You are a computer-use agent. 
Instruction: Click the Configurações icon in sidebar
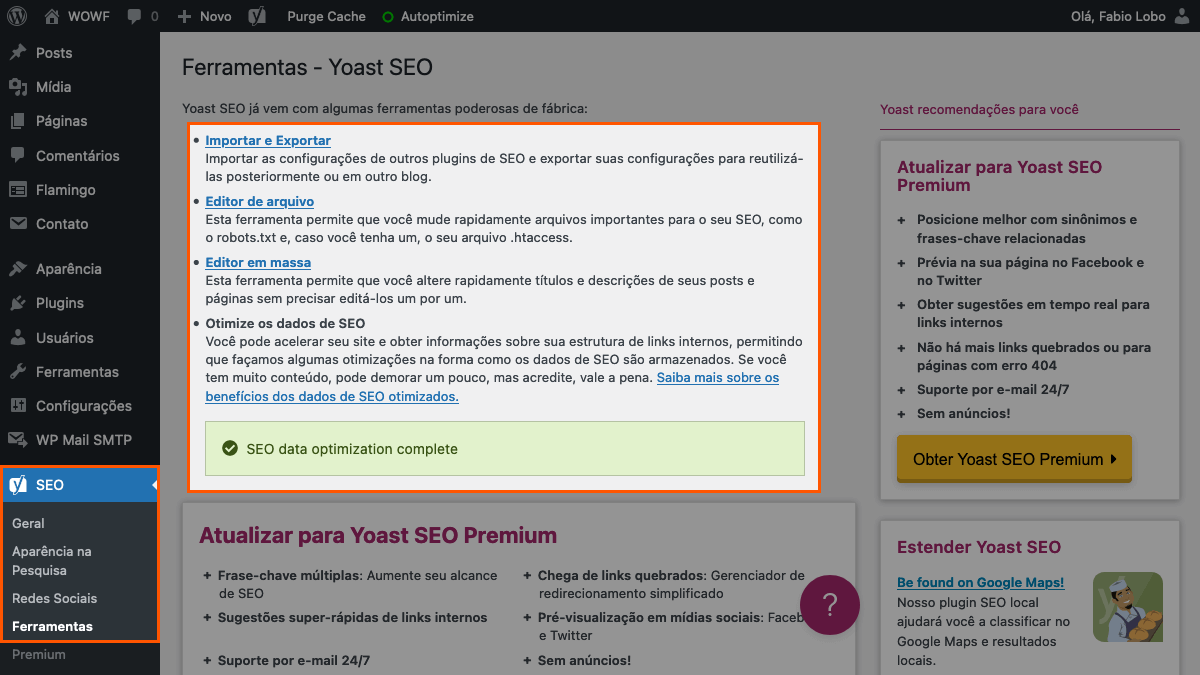pos(18,405)
